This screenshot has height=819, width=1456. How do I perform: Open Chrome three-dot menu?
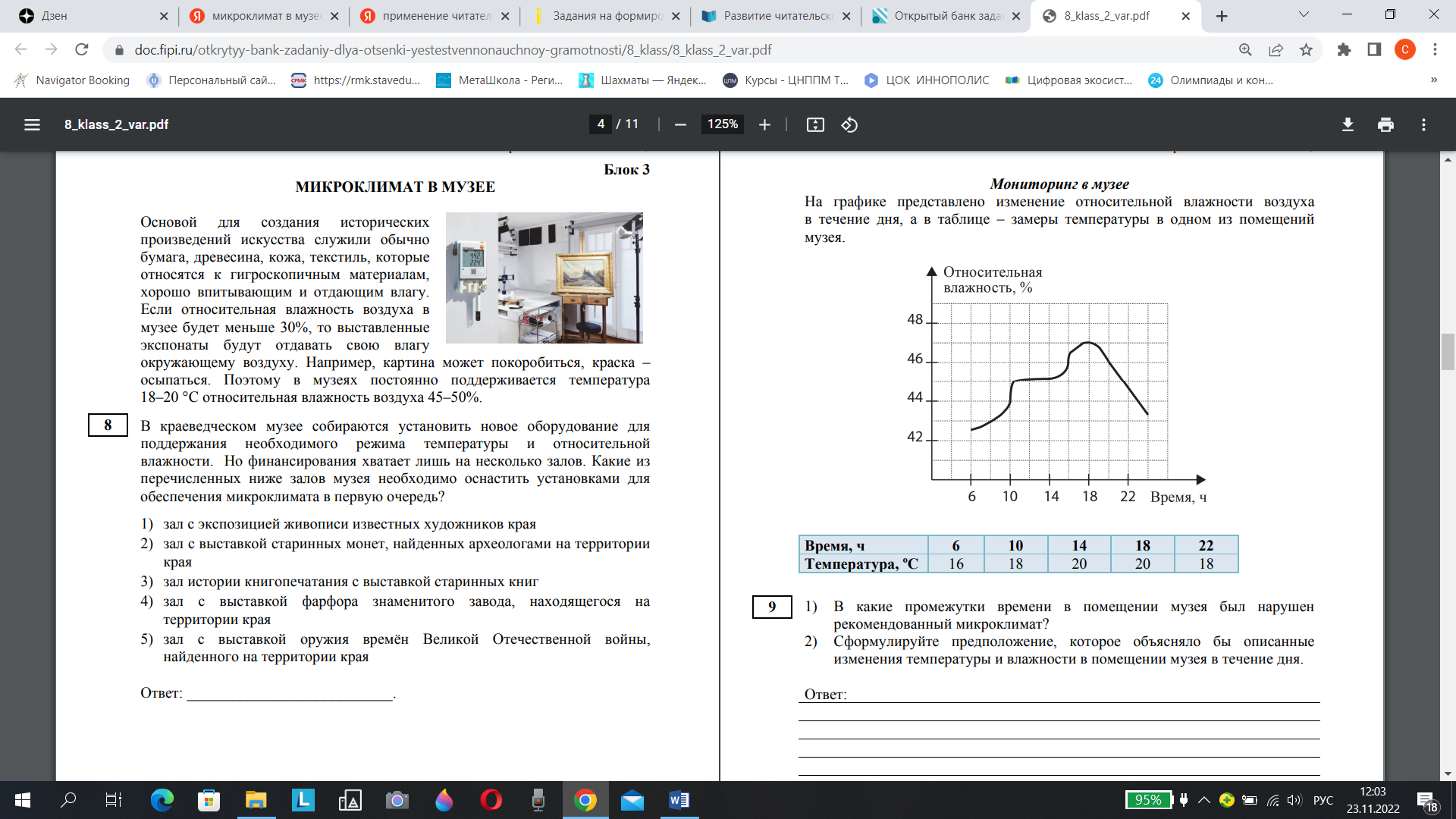pos(1435,49)
